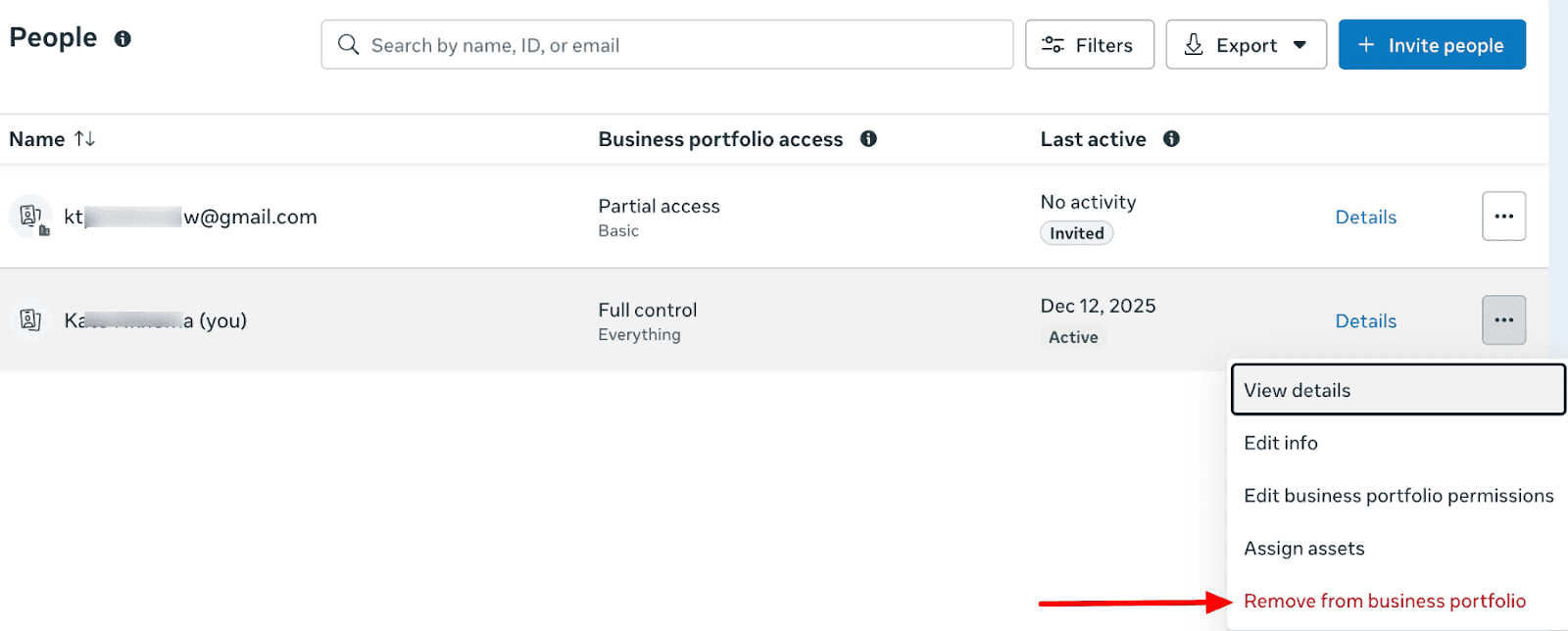Click the search magnifier icon
This screenshot has height=631, width=1568.
coord(348,45)
